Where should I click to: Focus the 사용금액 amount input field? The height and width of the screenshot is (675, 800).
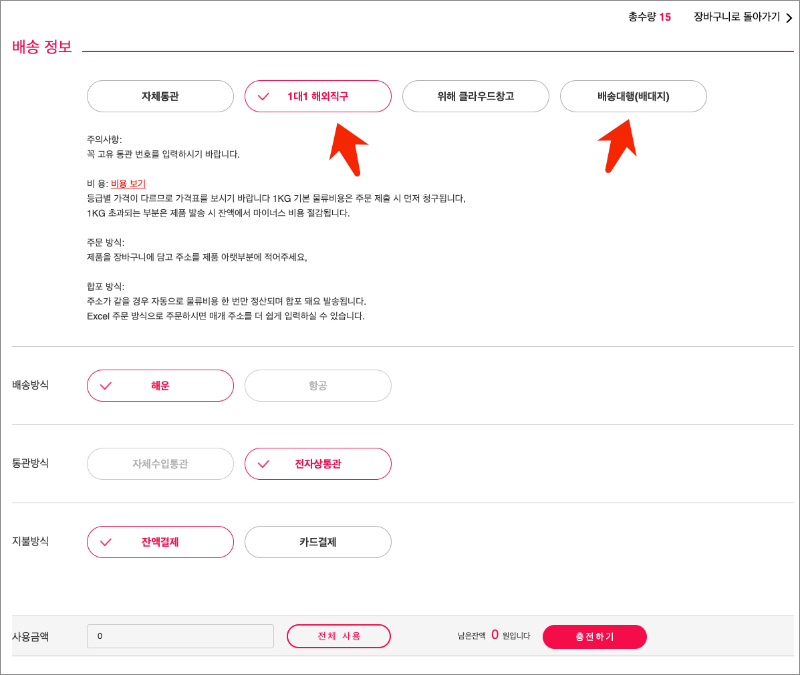tap(180, 636)
